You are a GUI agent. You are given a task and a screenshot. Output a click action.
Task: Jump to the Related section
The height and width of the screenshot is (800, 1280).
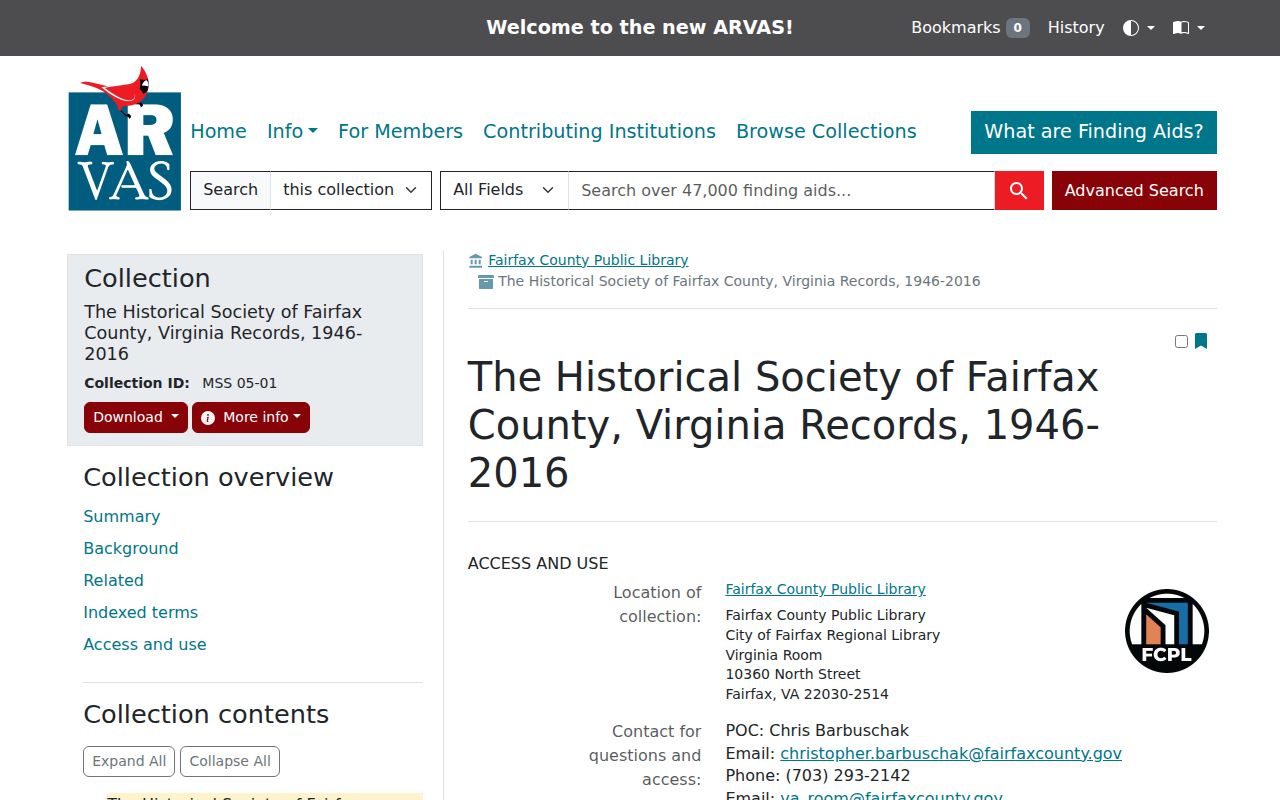(114, 580)
